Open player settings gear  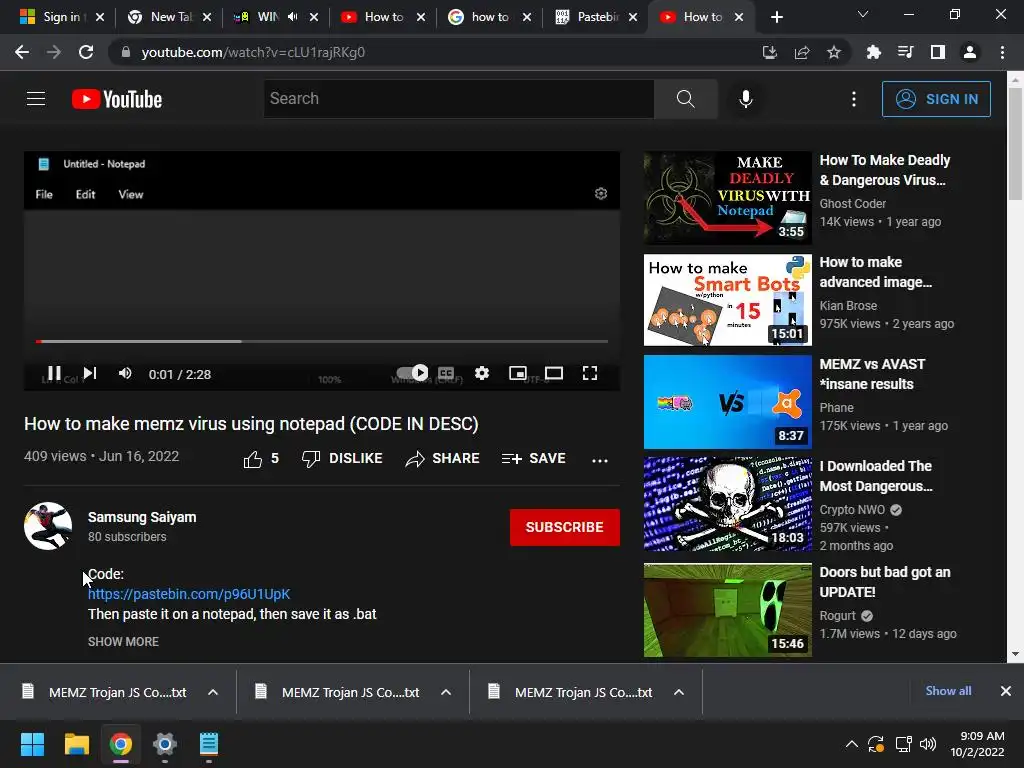point(482,373)
